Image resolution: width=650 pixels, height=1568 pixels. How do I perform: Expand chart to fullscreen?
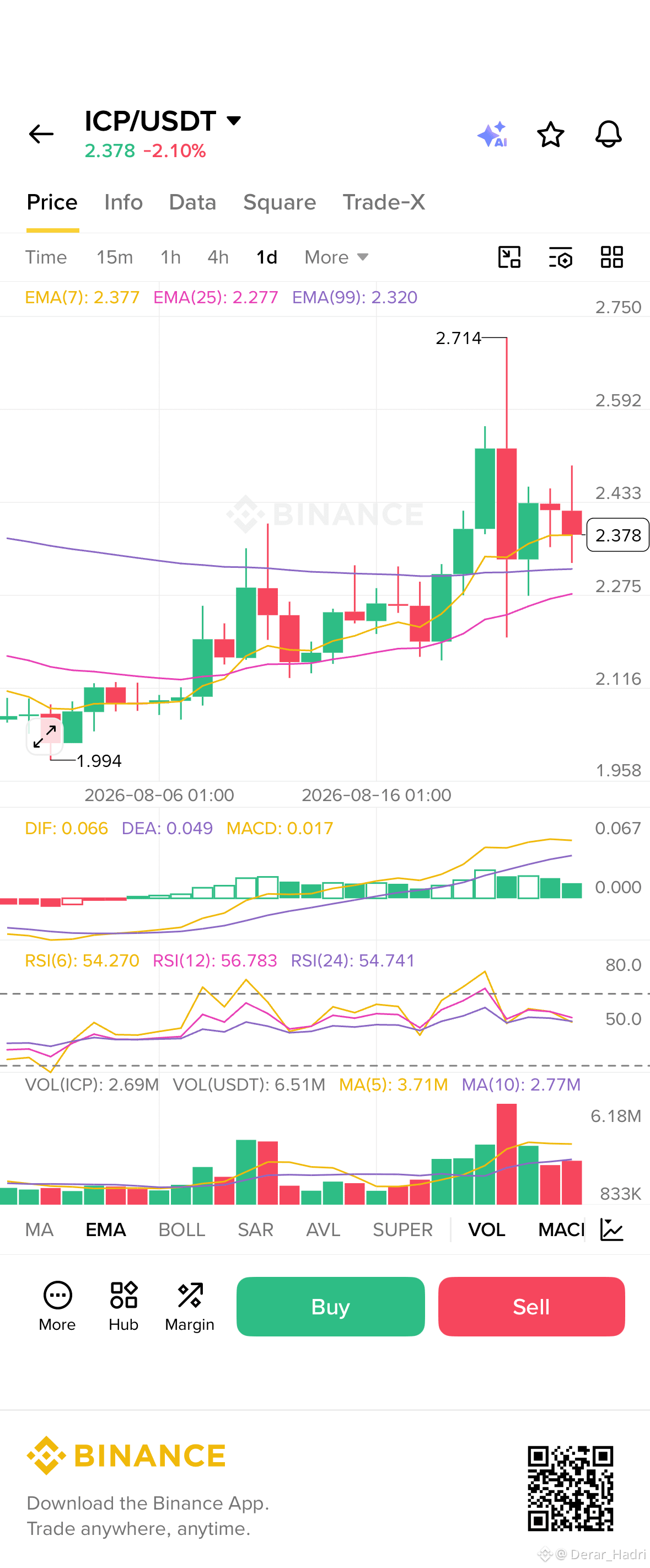[45, 736]
